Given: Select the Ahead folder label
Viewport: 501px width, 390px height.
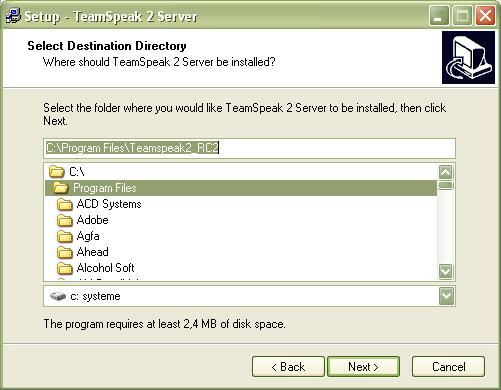Looking at the screenshot, I should click(92, 252).
